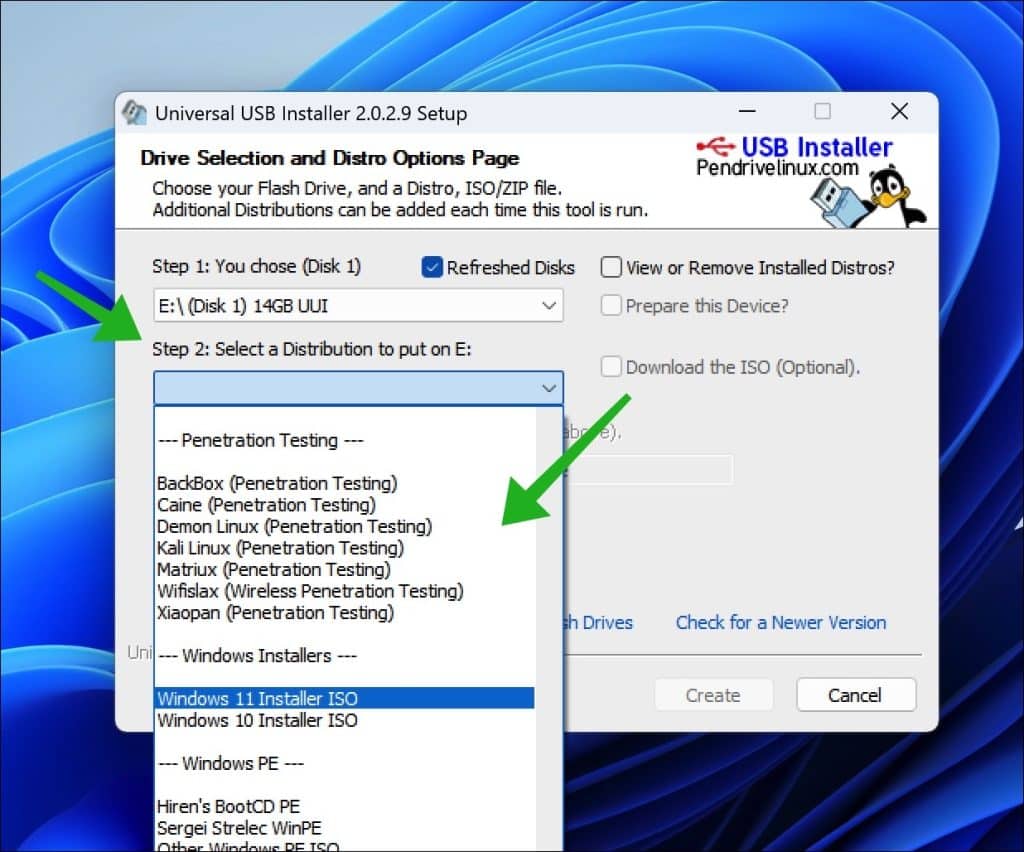
Task: Choose Wifislax (Wireless Penetration Testing)
Action: click(x=310, y=591)
